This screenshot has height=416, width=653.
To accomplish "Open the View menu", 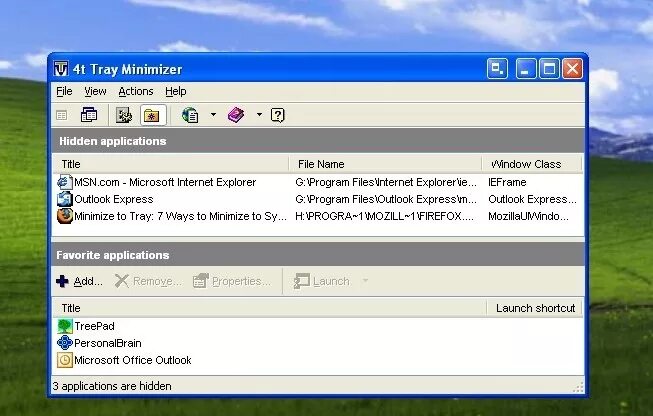I will coord(95,91).
